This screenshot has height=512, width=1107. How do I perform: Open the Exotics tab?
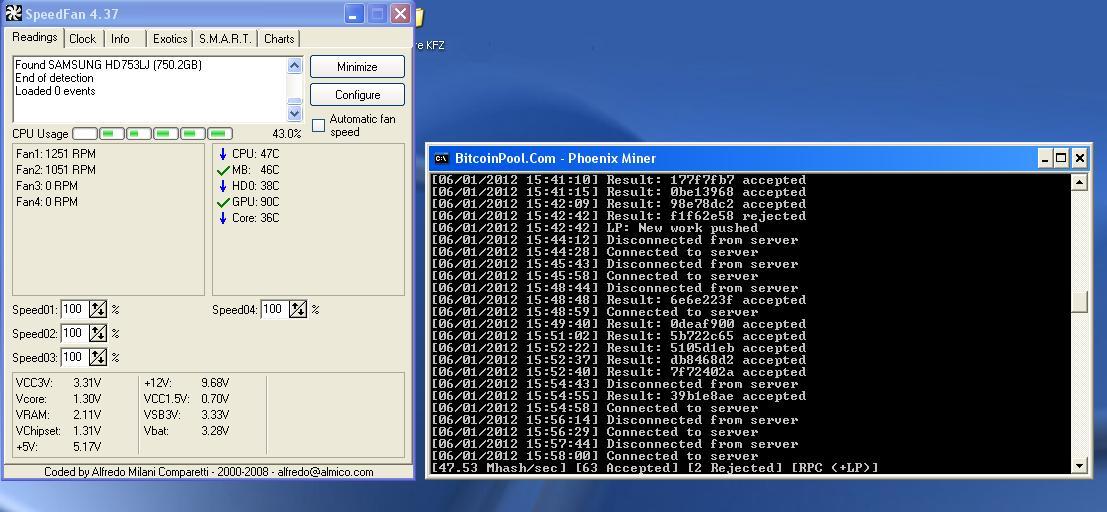[170, 39]
